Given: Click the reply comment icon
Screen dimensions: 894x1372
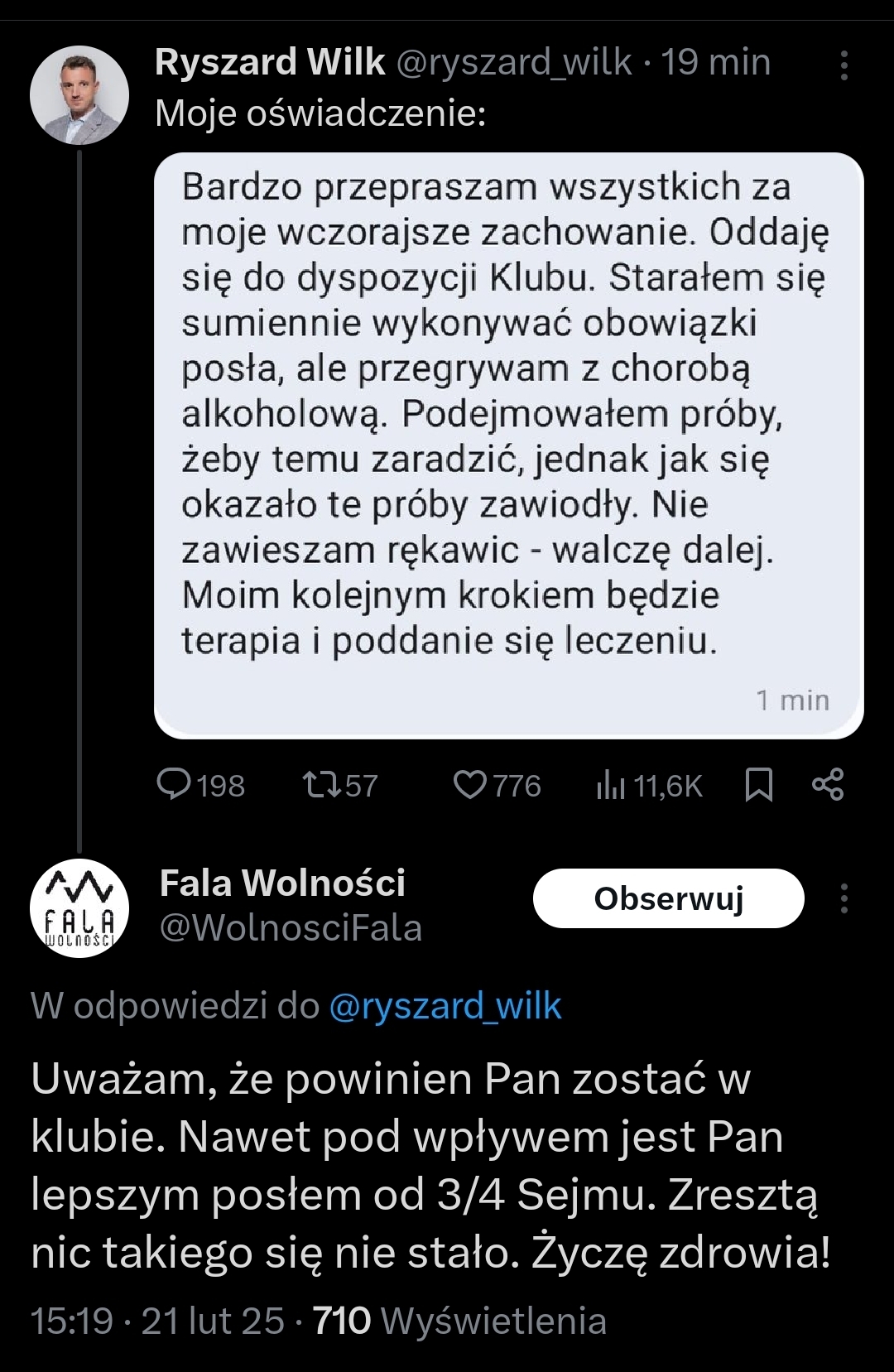Looking at the screenshot, I should click(174, 784).
